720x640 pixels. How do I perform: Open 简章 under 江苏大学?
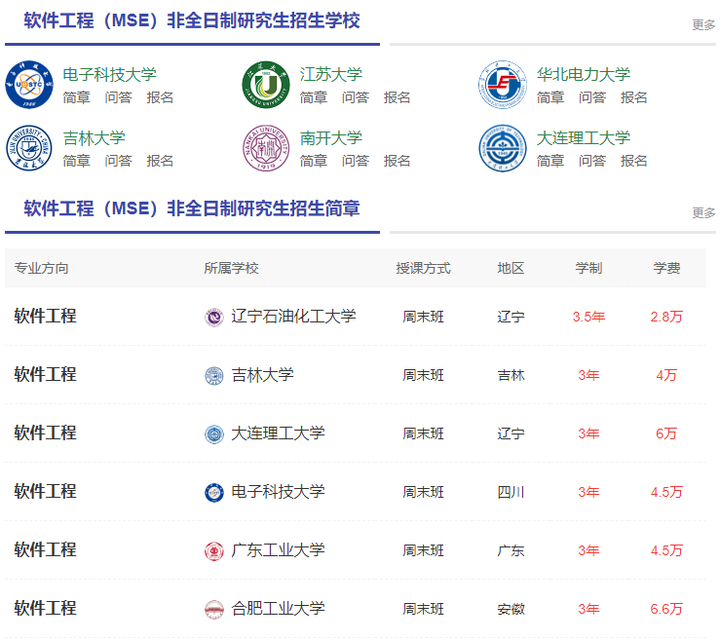coord(314,97)
